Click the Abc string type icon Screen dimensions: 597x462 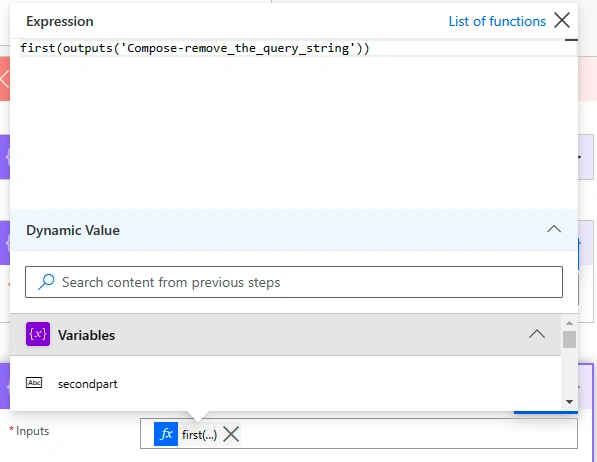34,382
